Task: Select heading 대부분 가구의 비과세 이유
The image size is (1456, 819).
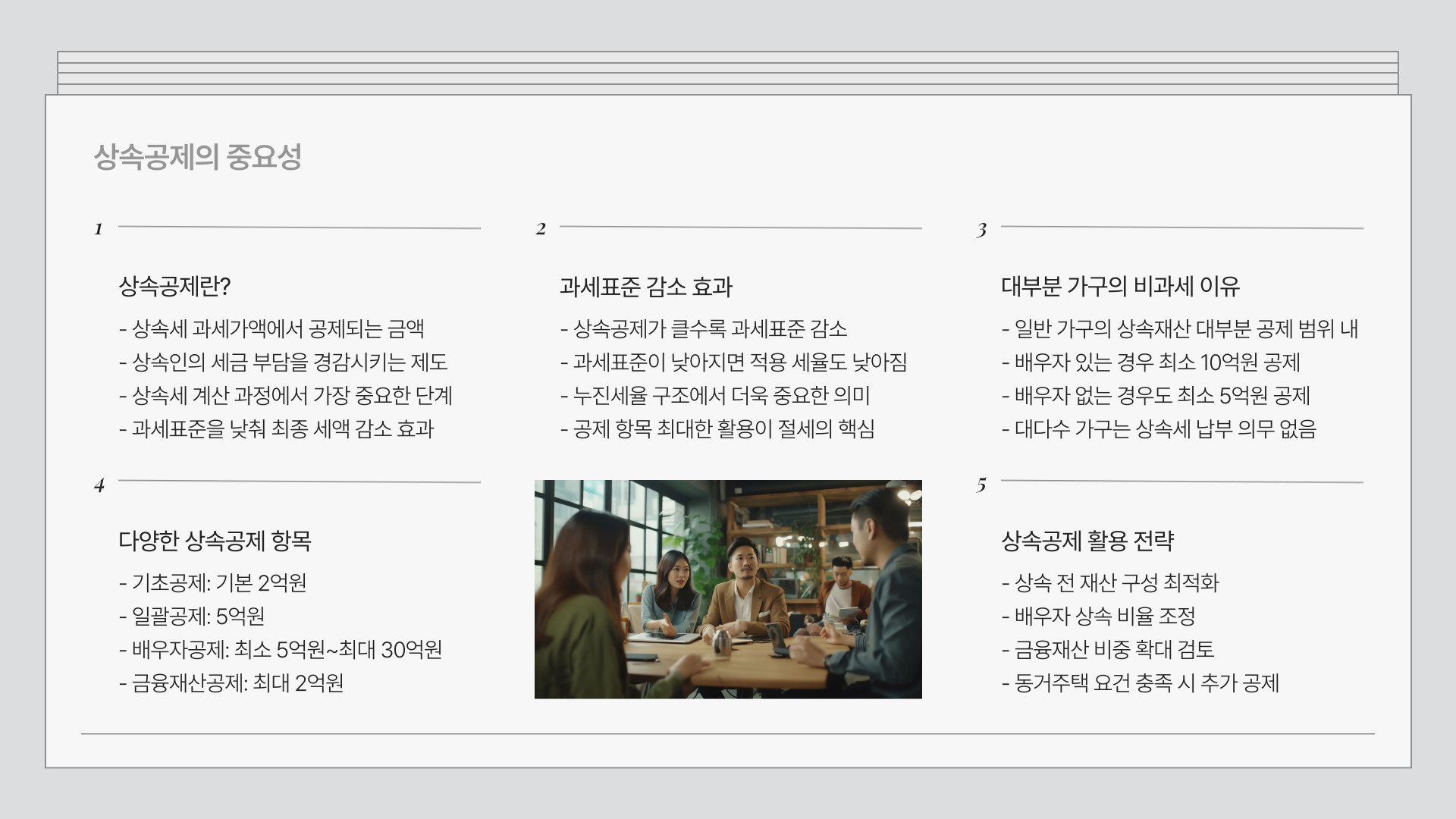Action: (1120, 287)
